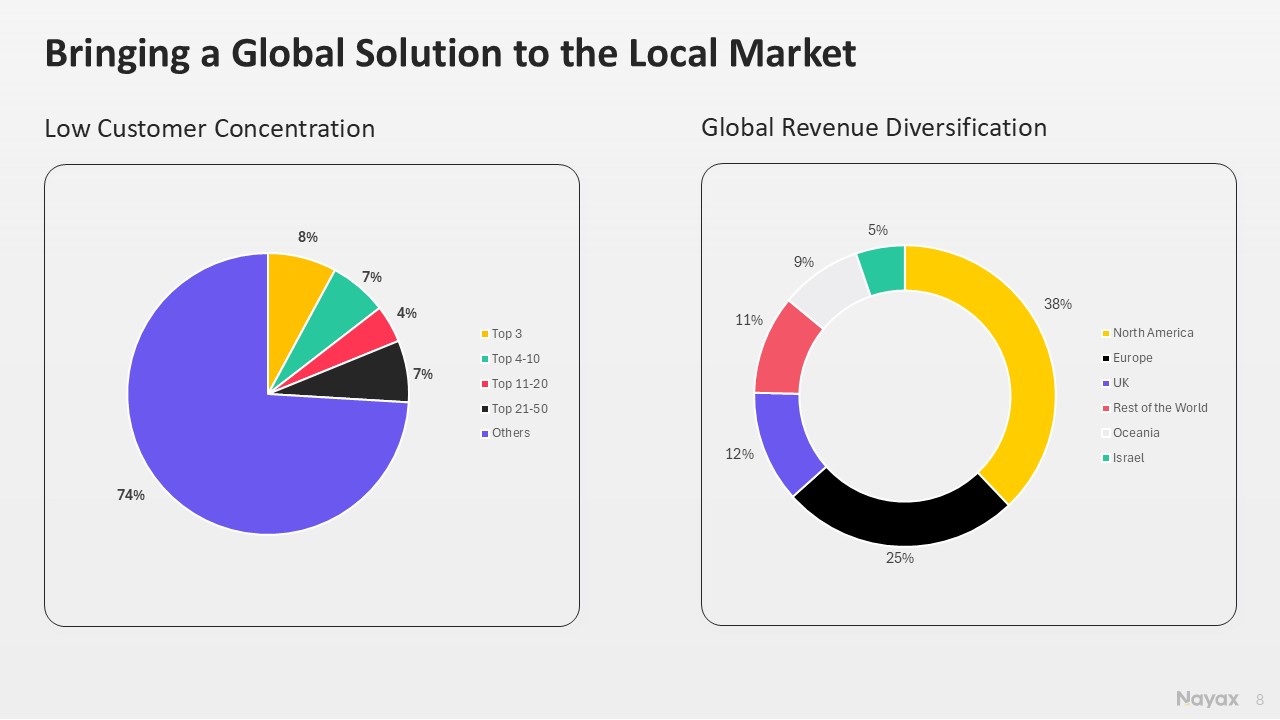The width and height of the screenshot is (1280, 720).
Task: Select the 'Oceania' legend label
Action: pyautogui.click(x=1136, y=433)
